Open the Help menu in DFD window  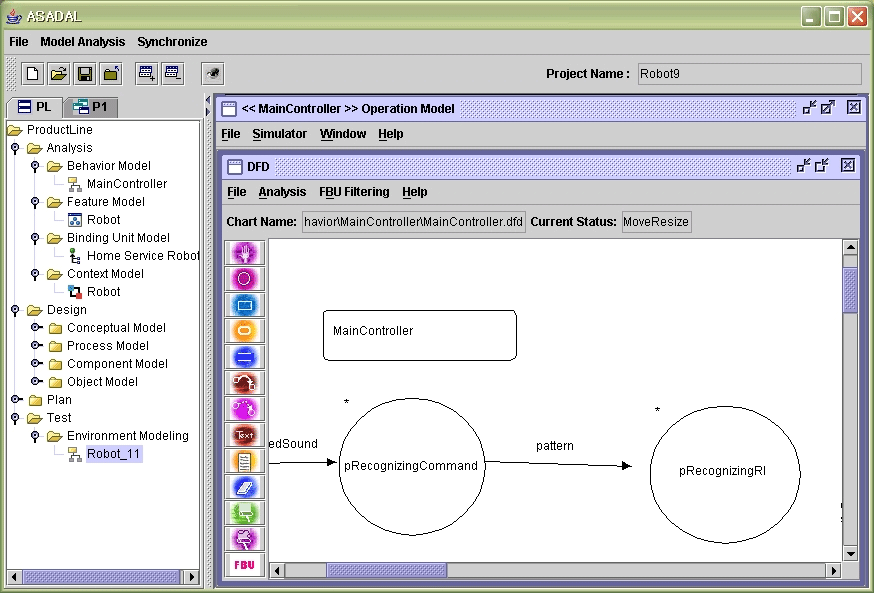pyautogui.click(x=415, y=192)
